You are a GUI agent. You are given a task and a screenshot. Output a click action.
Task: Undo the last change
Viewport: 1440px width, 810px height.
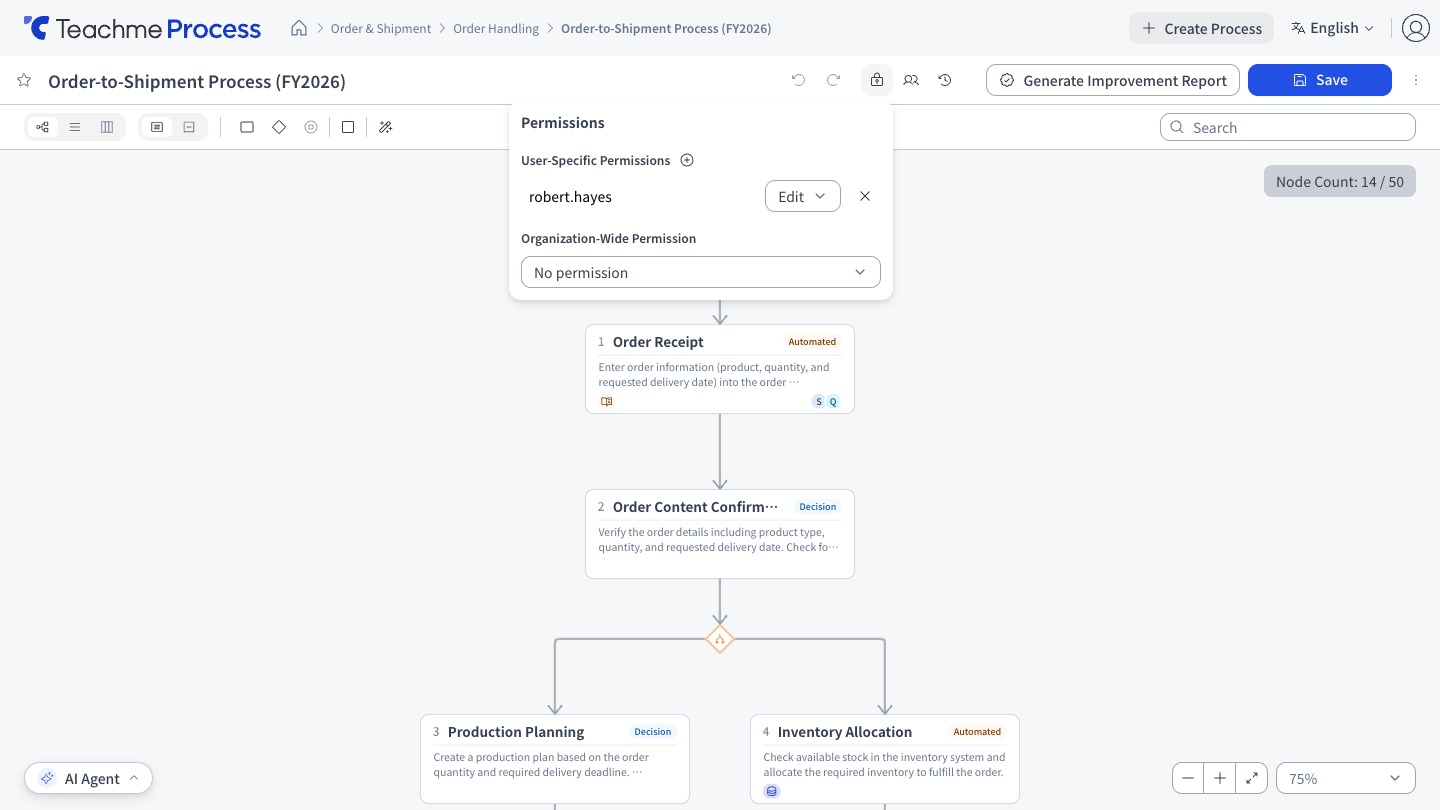tap(798, 80)
